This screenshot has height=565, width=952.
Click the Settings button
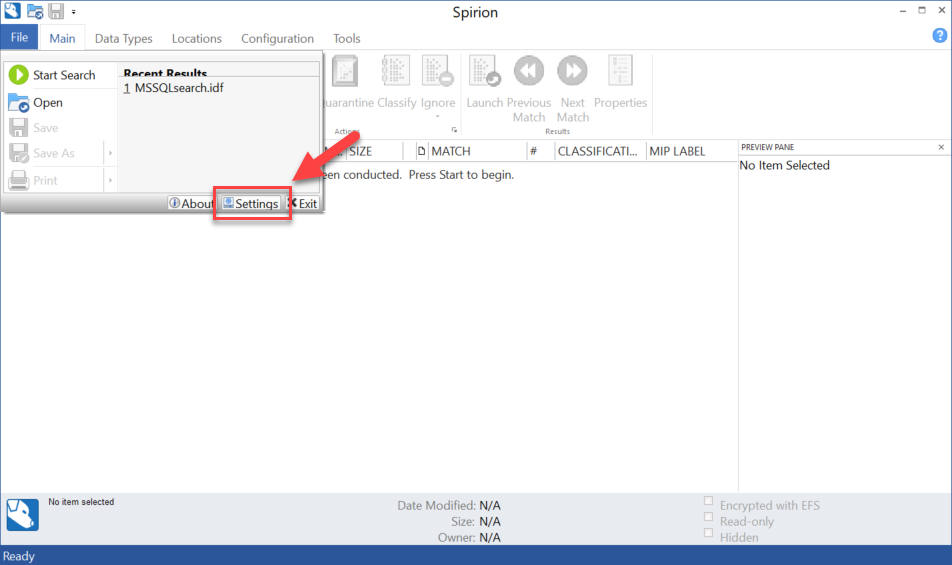click(251, 203)
